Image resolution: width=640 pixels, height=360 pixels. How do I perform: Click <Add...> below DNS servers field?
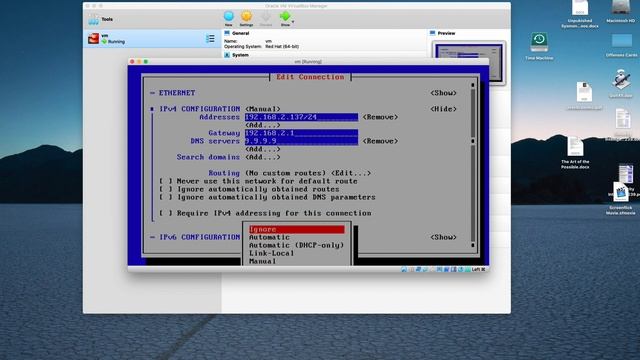pyautogui.click(x=262, y=149)
